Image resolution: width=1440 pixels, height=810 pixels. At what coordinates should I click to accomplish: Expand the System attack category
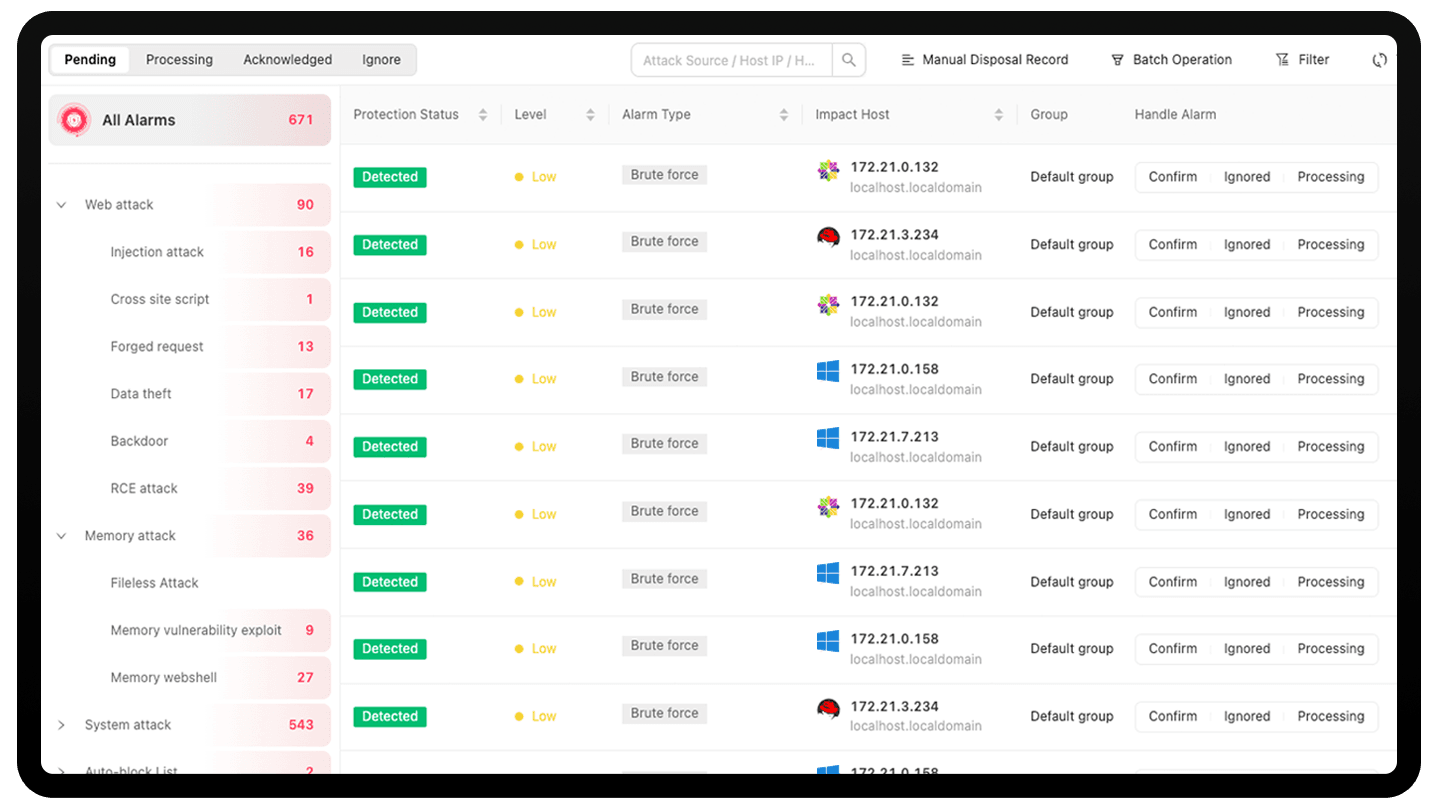tap(62, 725)
